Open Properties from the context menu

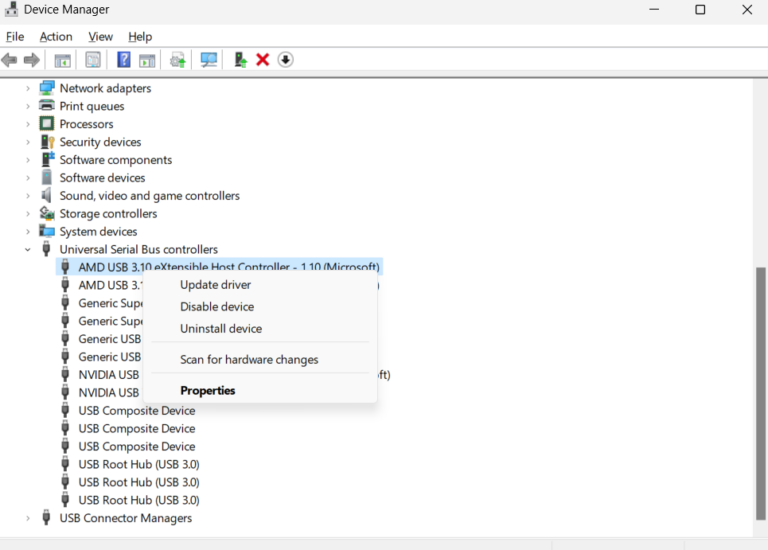(x=207, y=390)
